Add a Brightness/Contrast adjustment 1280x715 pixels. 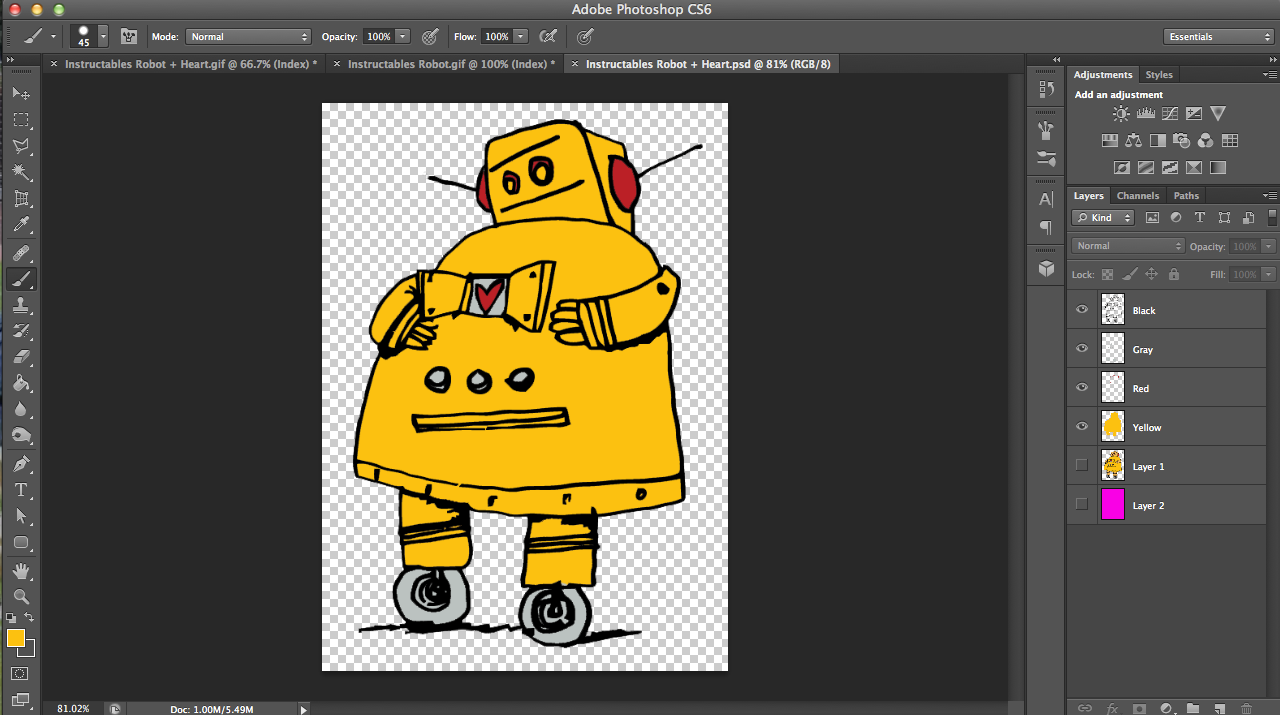[x=1121, y=113]
